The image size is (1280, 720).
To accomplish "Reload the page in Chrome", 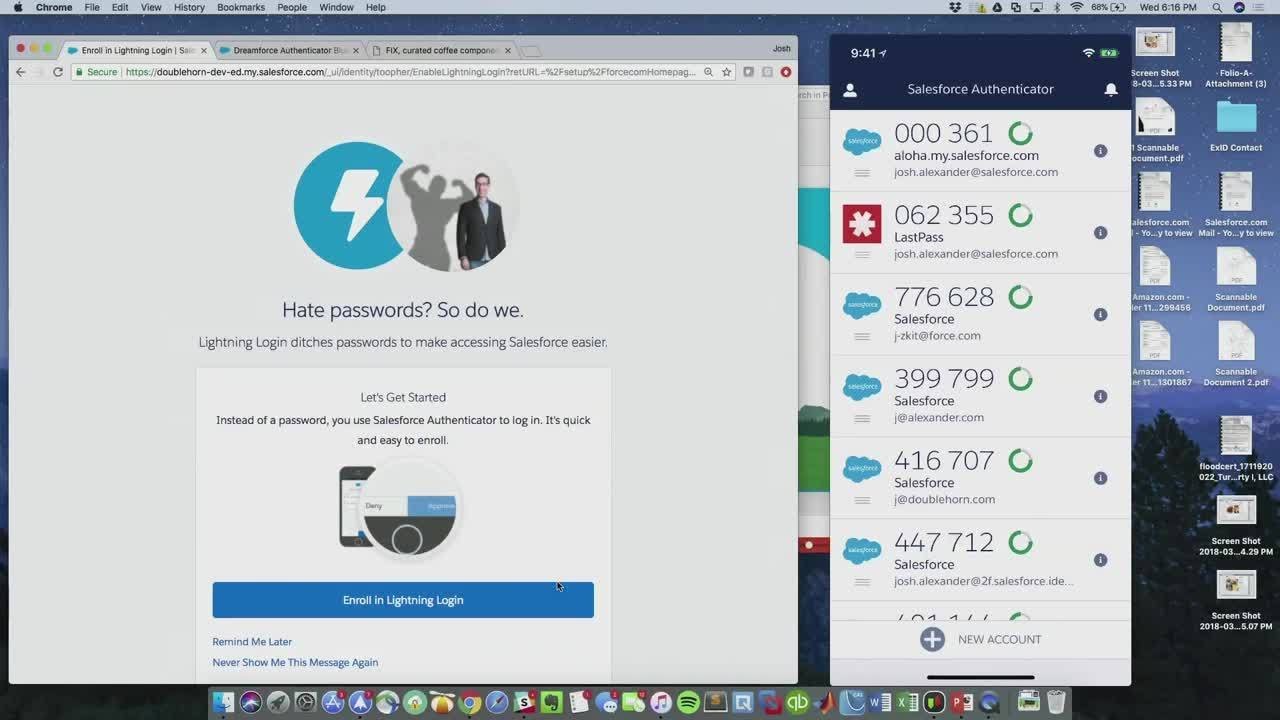I will tap(58, 72).
